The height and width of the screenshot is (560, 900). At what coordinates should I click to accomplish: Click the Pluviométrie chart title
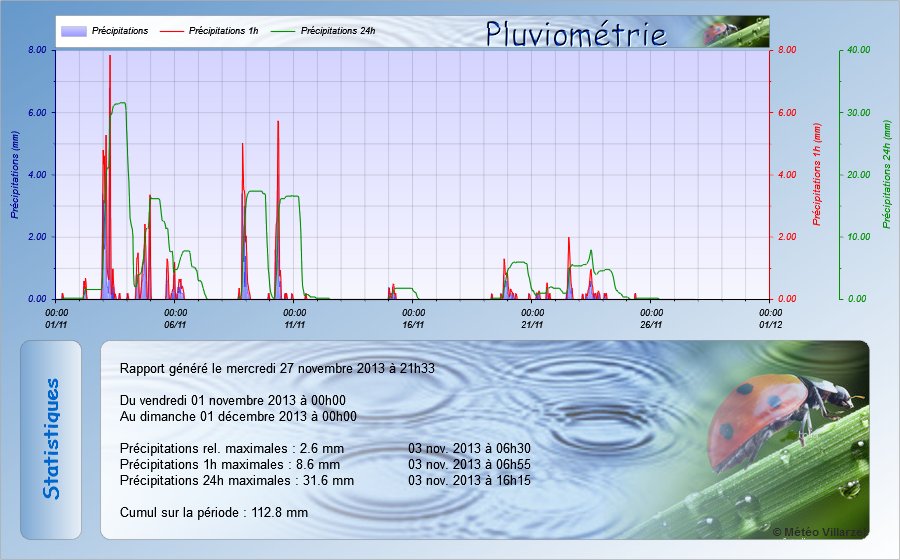click(x=576, y=34)
